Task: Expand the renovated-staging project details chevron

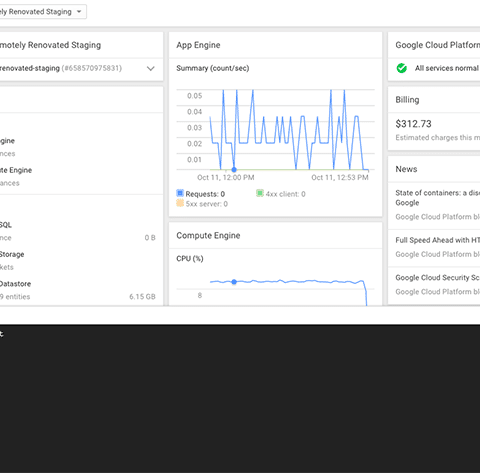Action: pos(151,69)
